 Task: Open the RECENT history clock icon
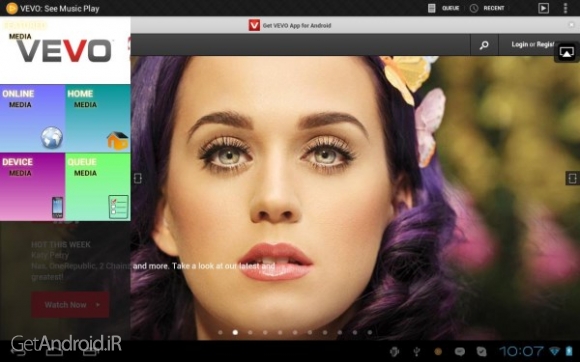[474, 8]
